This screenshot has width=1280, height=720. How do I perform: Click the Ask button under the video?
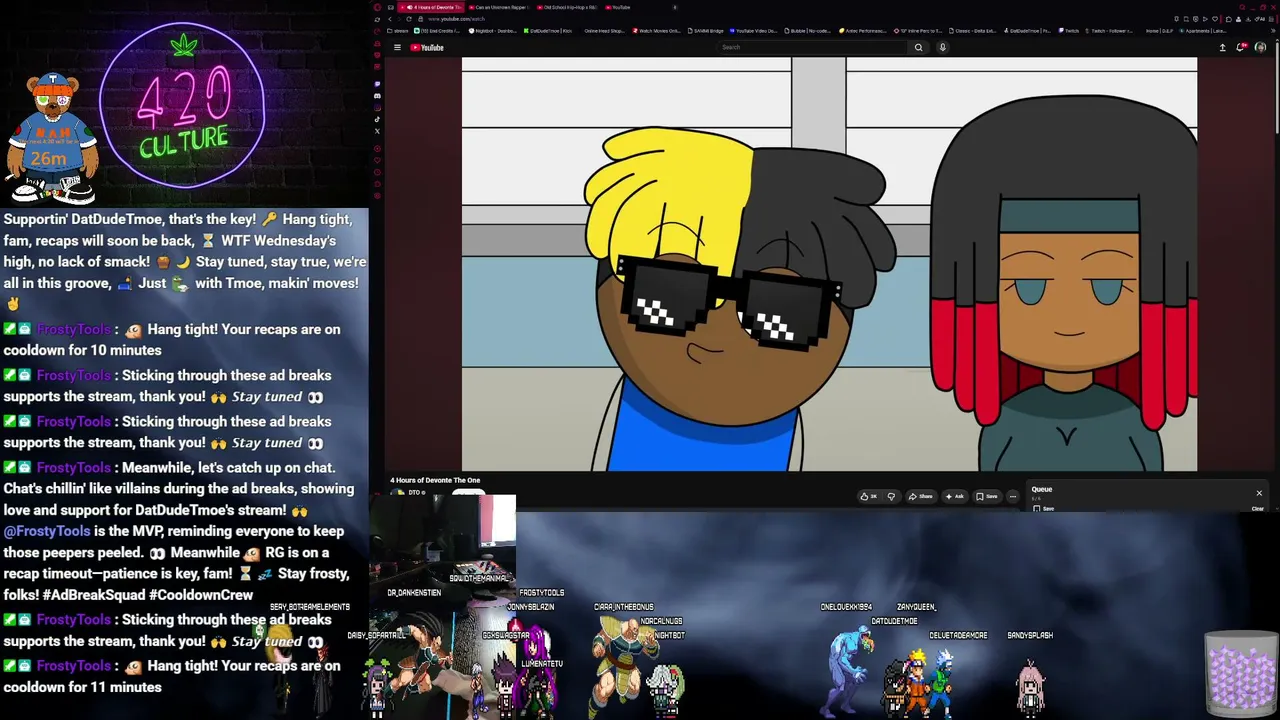coord(955,496)
